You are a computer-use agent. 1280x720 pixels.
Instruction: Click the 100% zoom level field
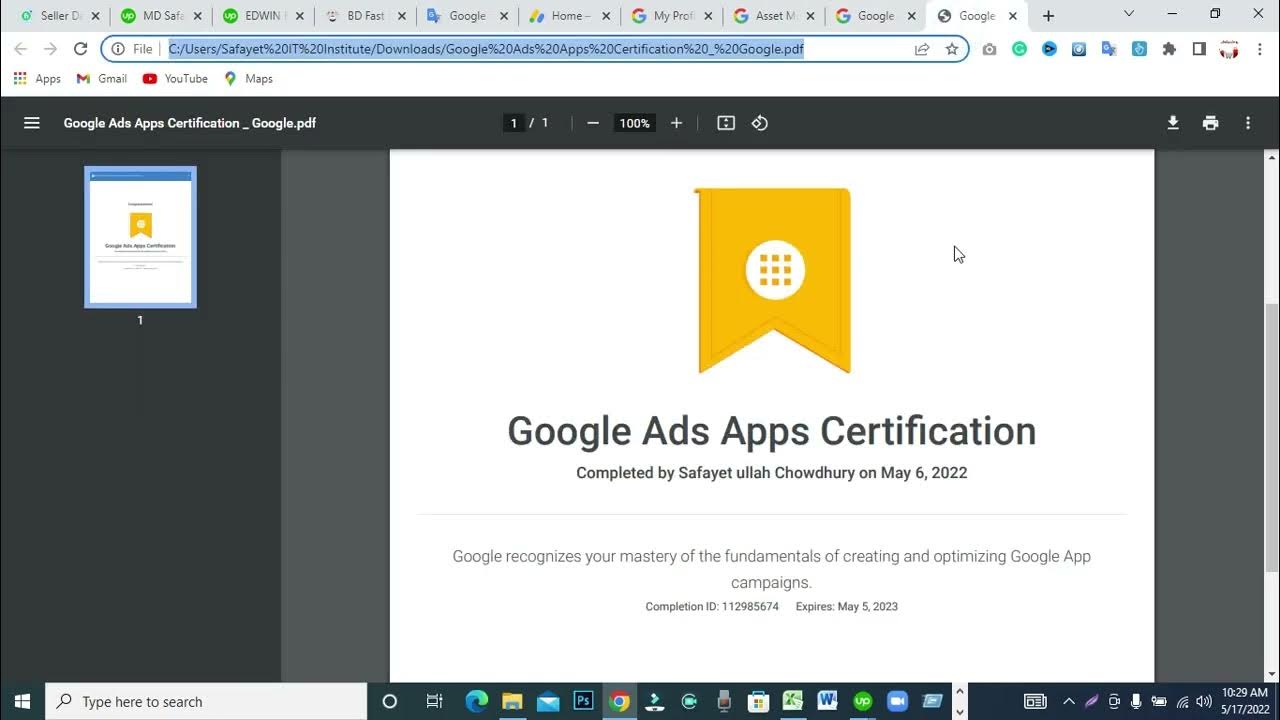(x=634, y=123)
